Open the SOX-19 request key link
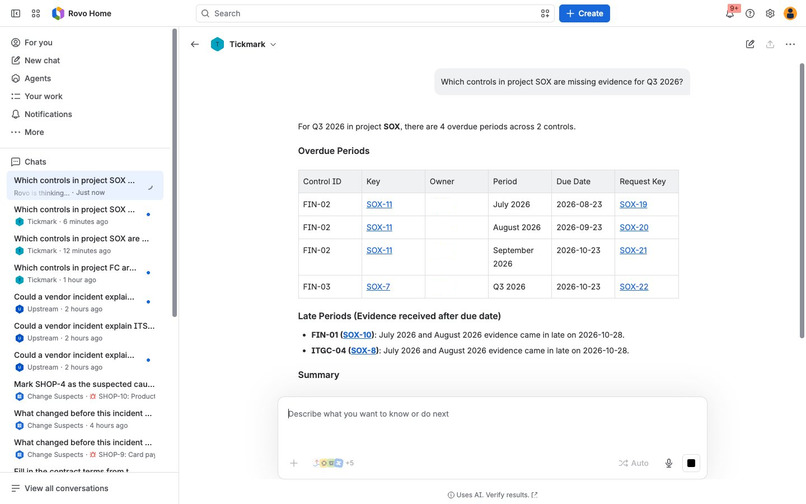 click(x=633, y=204)
